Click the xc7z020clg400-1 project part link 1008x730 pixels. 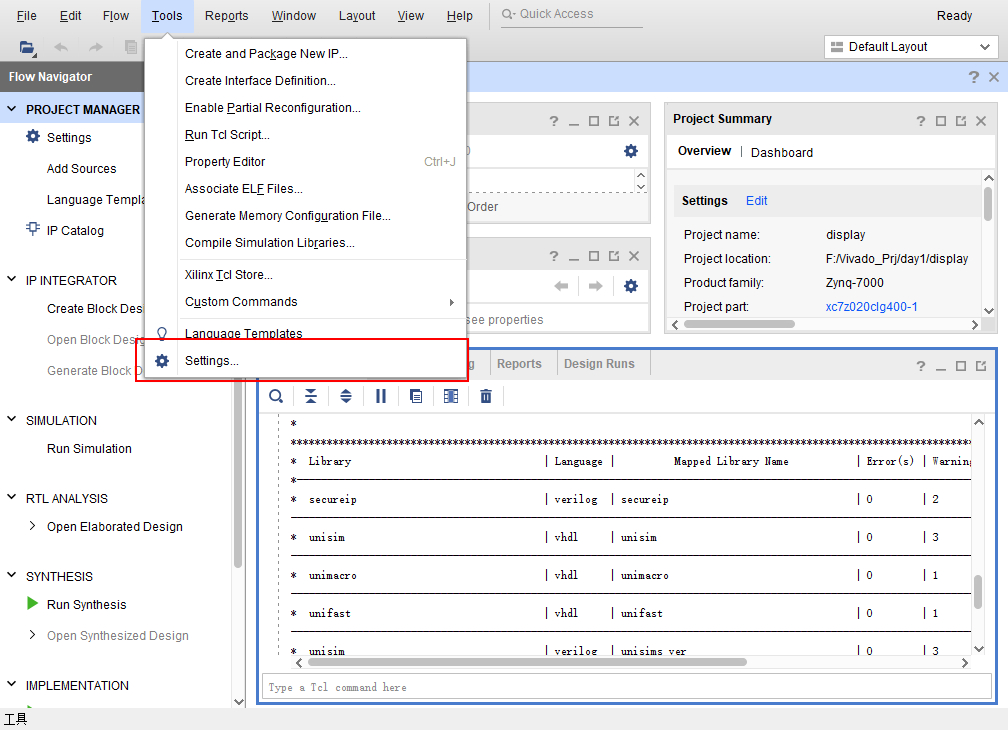(x=871, y=307)
